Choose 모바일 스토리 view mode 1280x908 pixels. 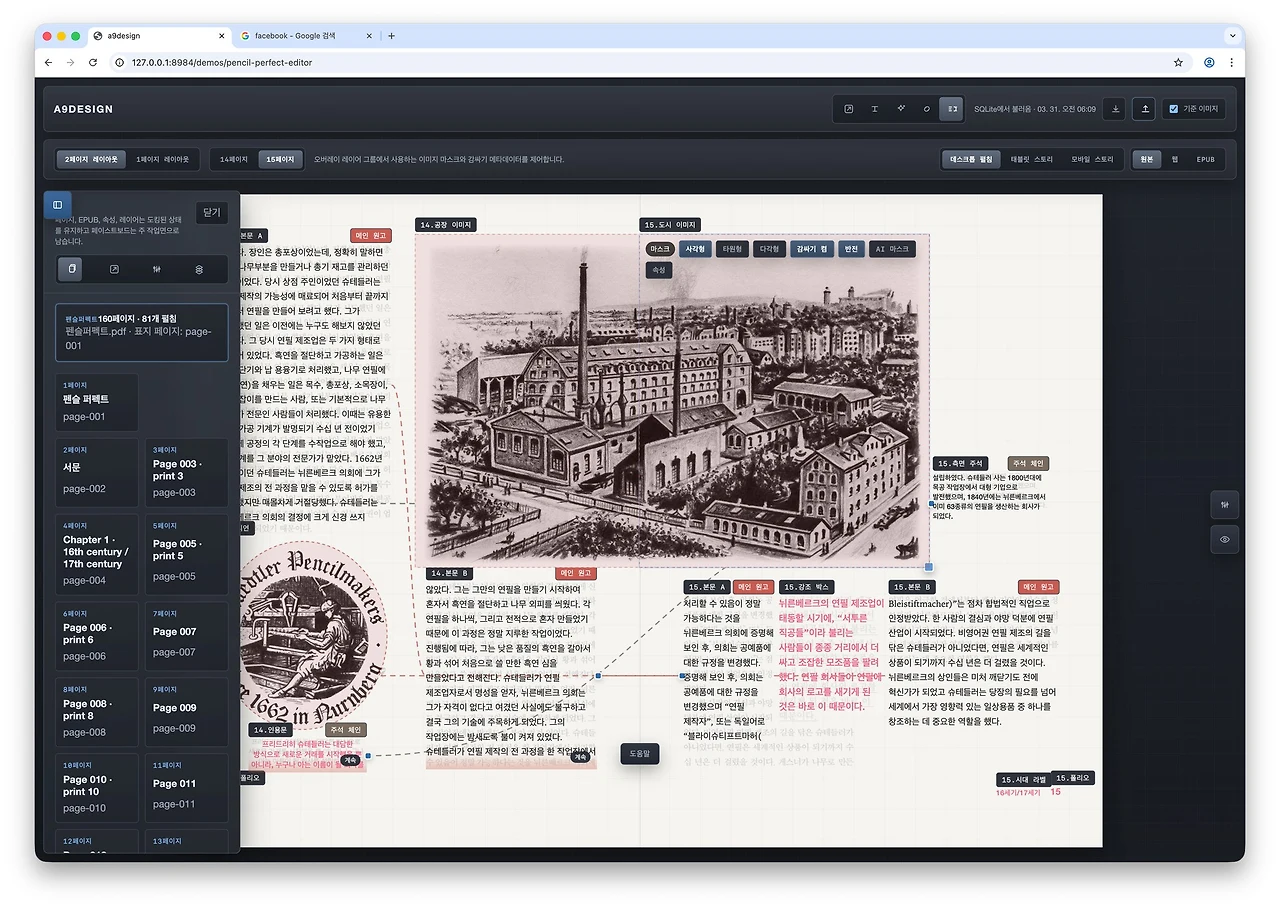point(1092,159)
